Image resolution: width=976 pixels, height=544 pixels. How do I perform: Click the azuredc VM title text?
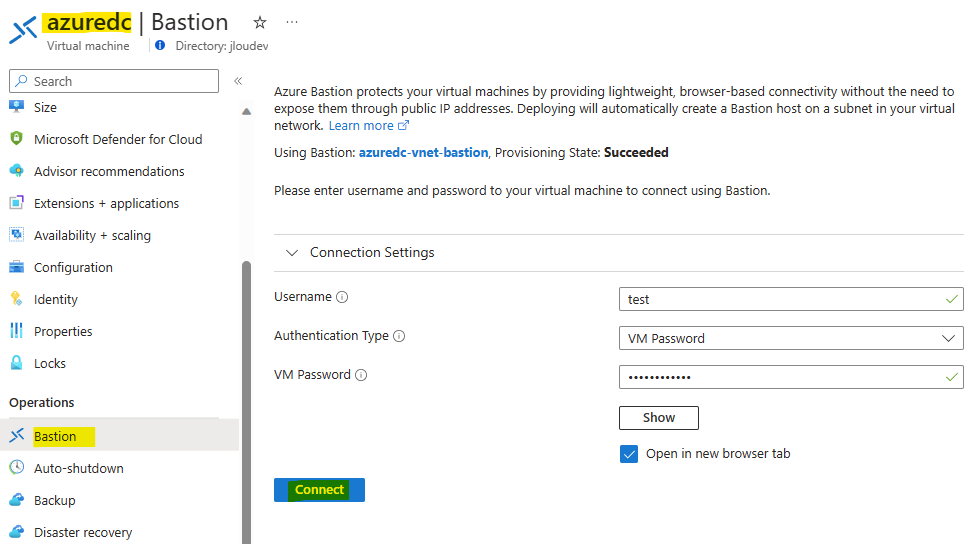pos(89,22)
